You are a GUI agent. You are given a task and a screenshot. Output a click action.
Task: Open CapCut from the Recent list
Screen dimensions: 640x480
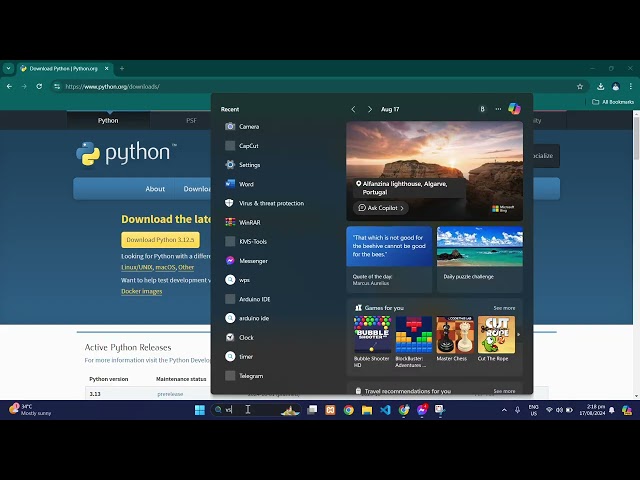point(242,146)
